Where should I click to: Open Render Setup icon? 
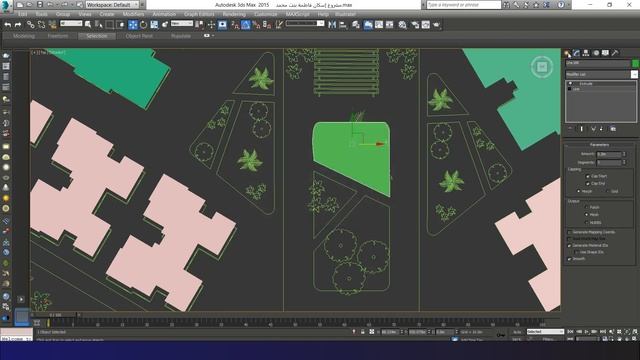coord(415,25)
